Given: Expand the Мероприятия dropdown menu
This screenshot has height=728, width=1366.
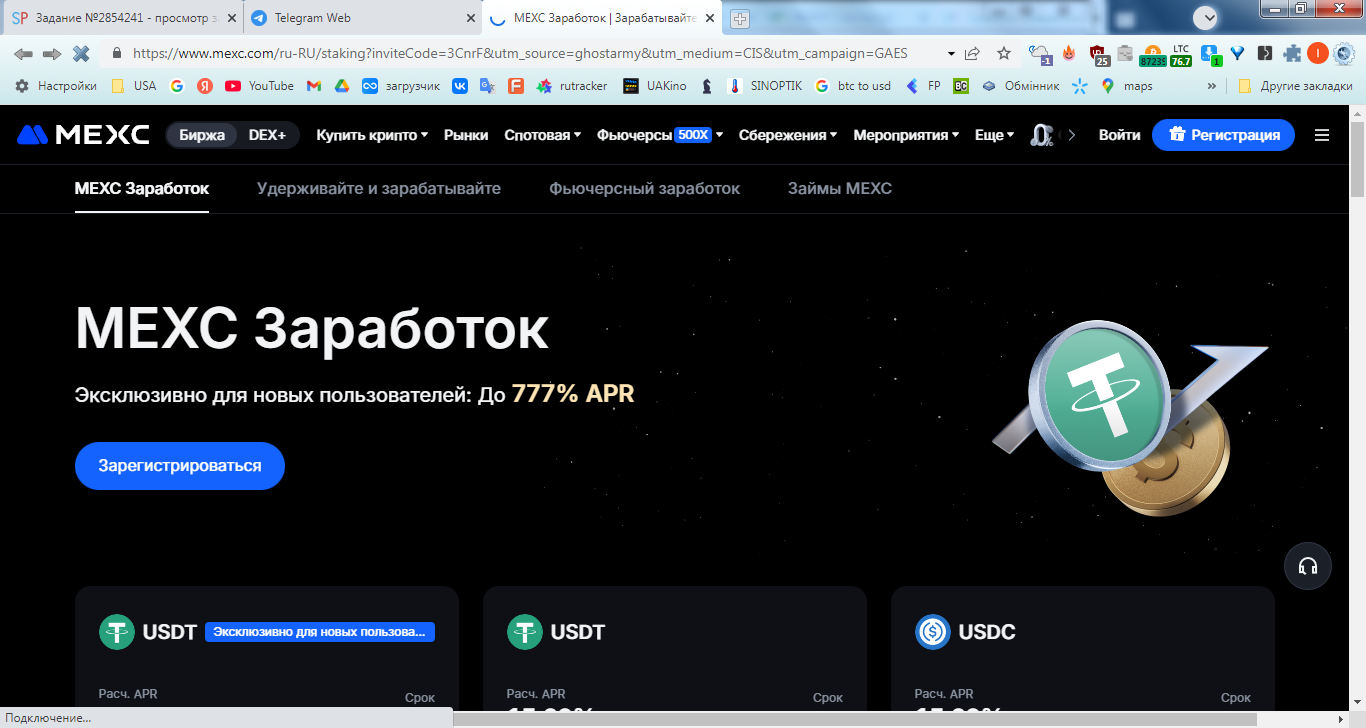Looking at the screenshot, I should point(906,135).
